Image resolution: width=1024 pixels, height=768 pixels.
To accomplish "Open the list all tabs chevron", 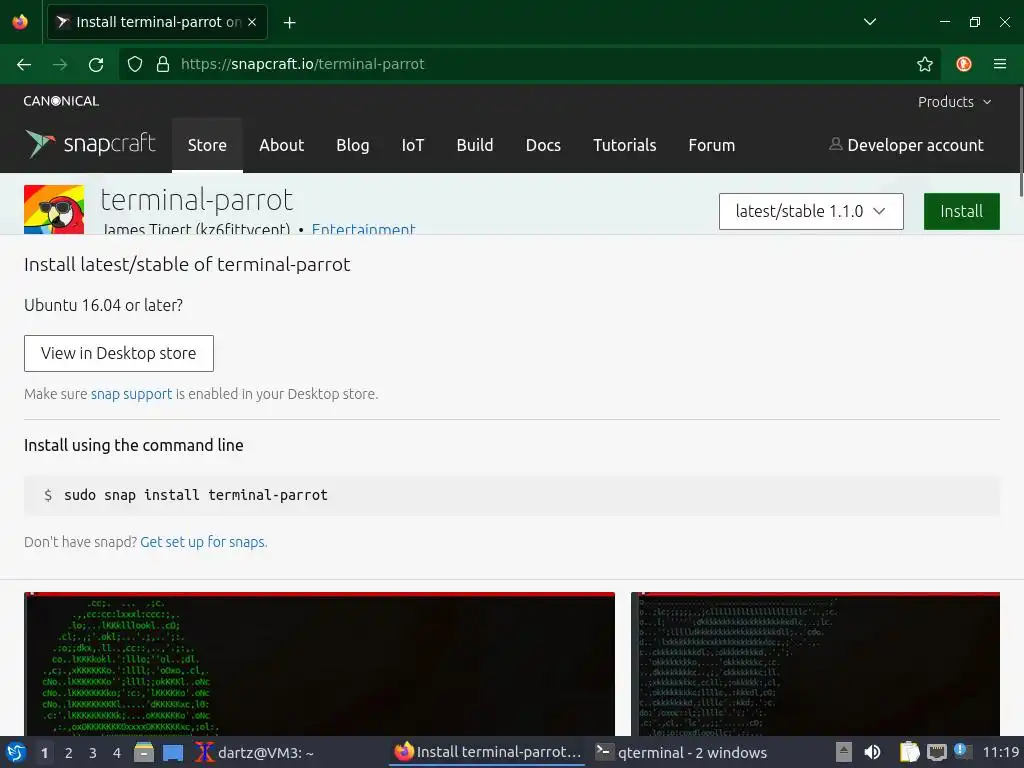I will click(x=870, y=22).
